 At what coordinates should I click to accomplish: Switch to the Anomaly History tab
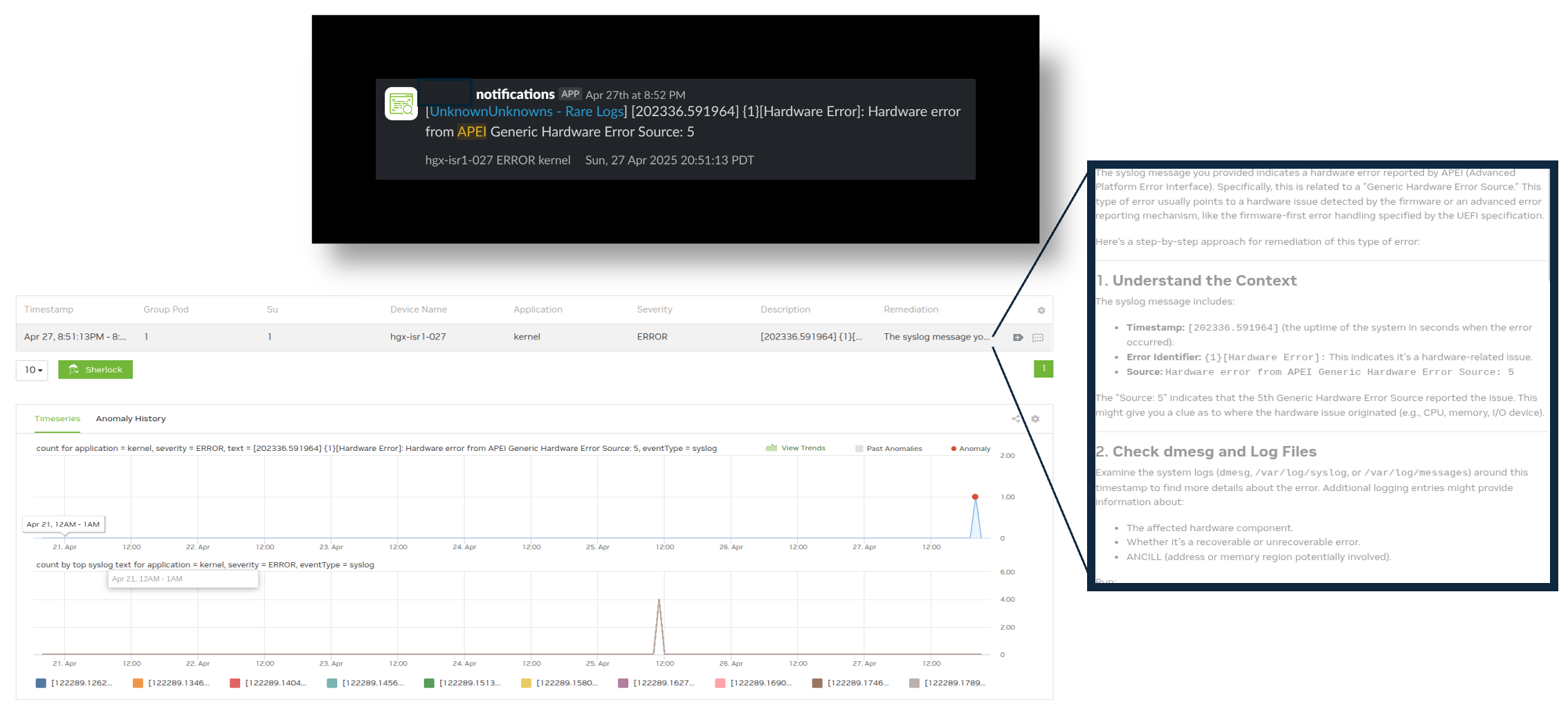pos(131,418)
